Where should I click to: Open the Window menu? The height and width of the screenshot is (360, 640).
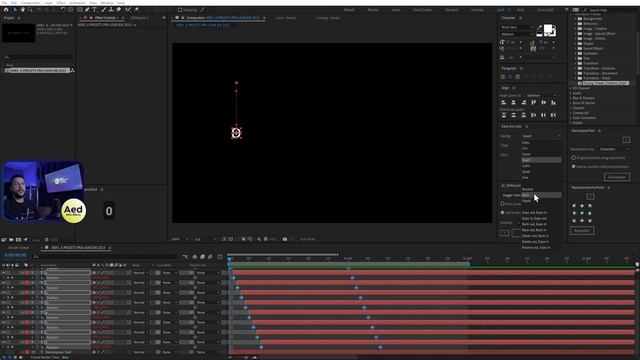pyautogui.click(x=107, y=3)
